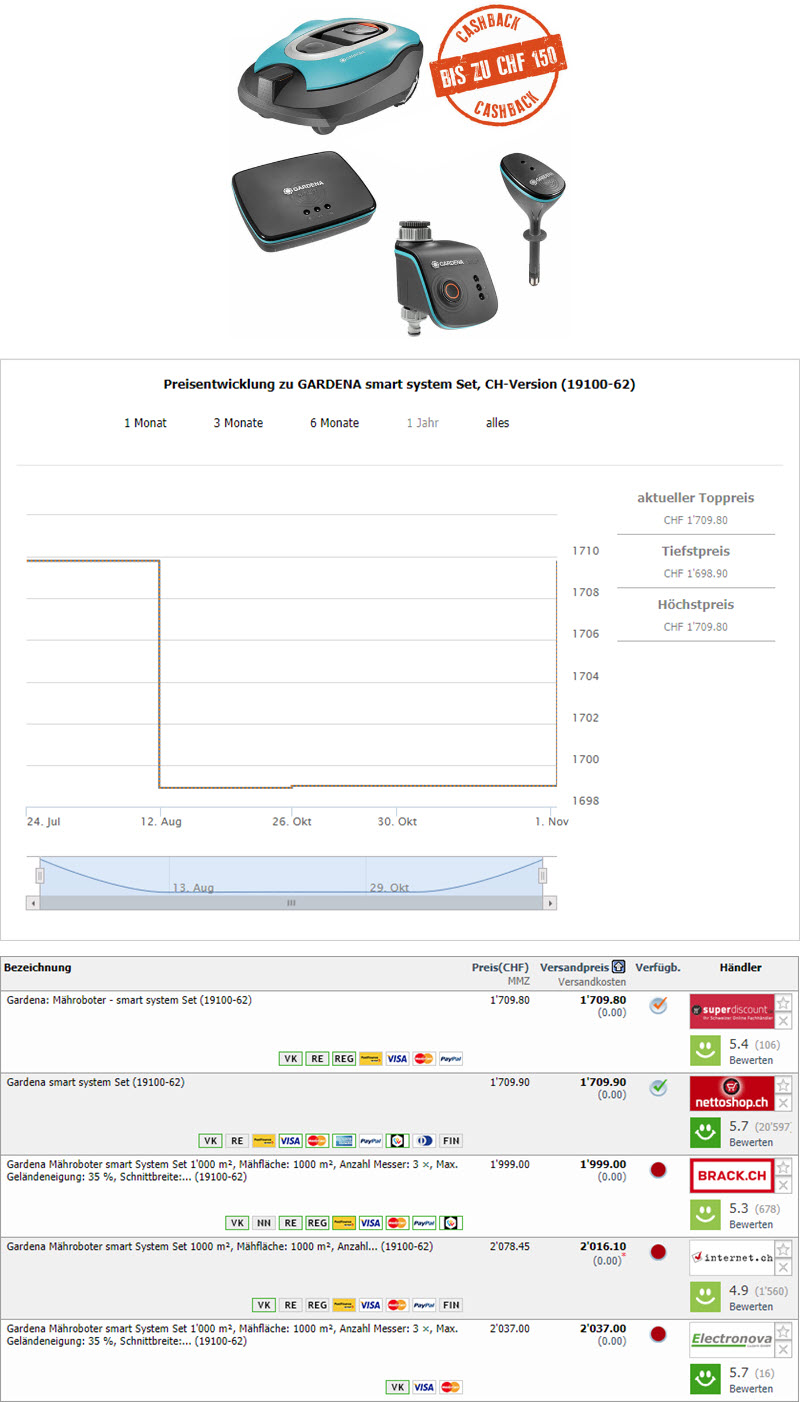Open 'Gardena smart system Set (19100-62)' offer

click(x=95, y=1082)
